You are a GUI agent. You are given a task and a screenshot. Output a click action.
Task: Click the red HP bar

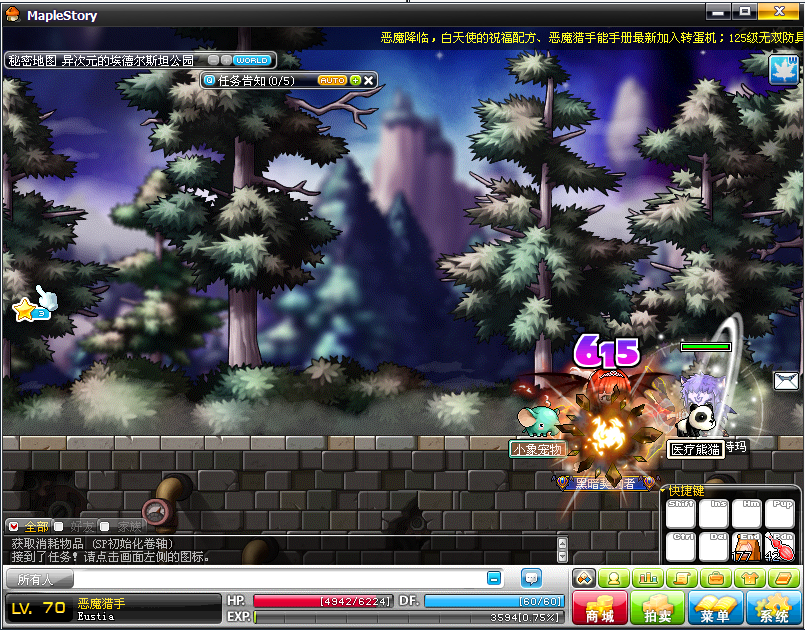[323, 601]
